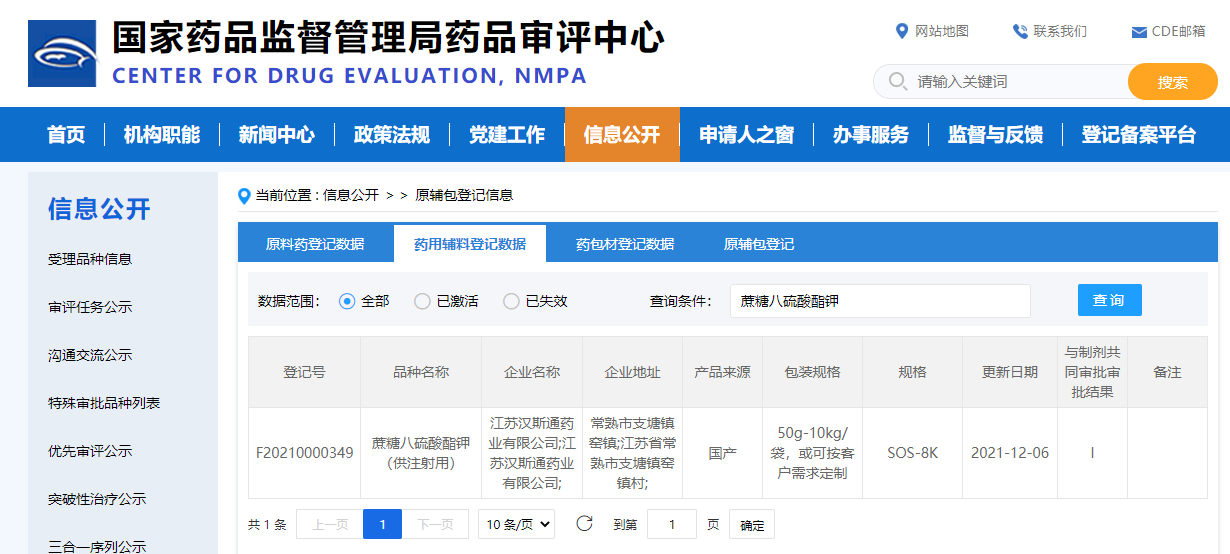Click registration number F20210000349 cell
The height and width of the screenshot is (554, 1230).
coord(305,453)
